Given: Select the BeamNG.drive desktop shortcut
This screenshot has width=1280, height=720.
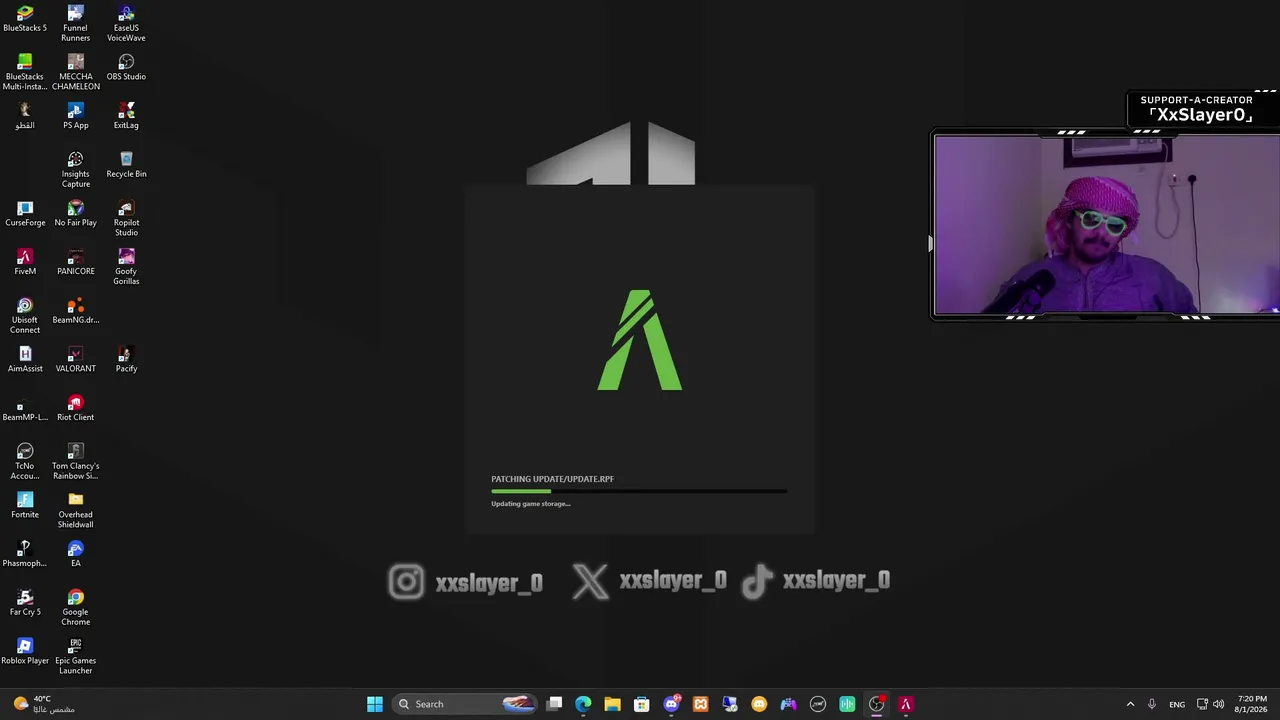Looking at the screenshot, I should coord(76,311).
